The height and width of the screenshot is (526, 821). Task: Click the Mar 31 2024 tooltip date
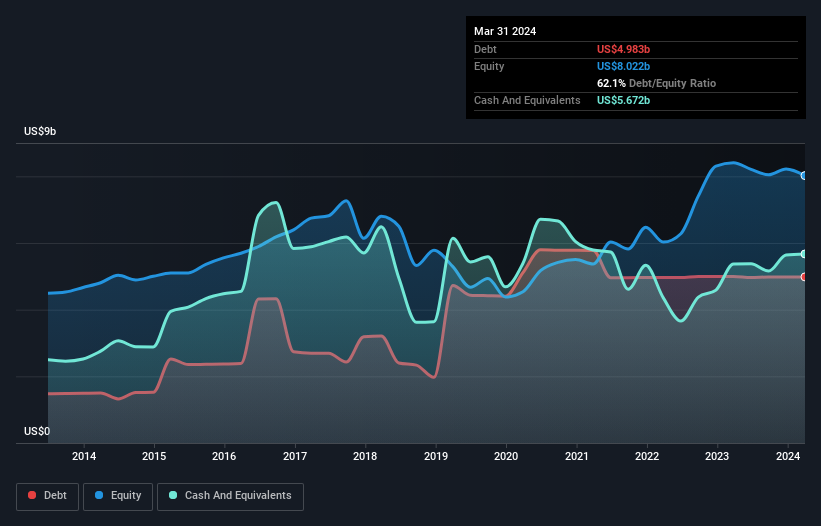[x=505, y=31]
